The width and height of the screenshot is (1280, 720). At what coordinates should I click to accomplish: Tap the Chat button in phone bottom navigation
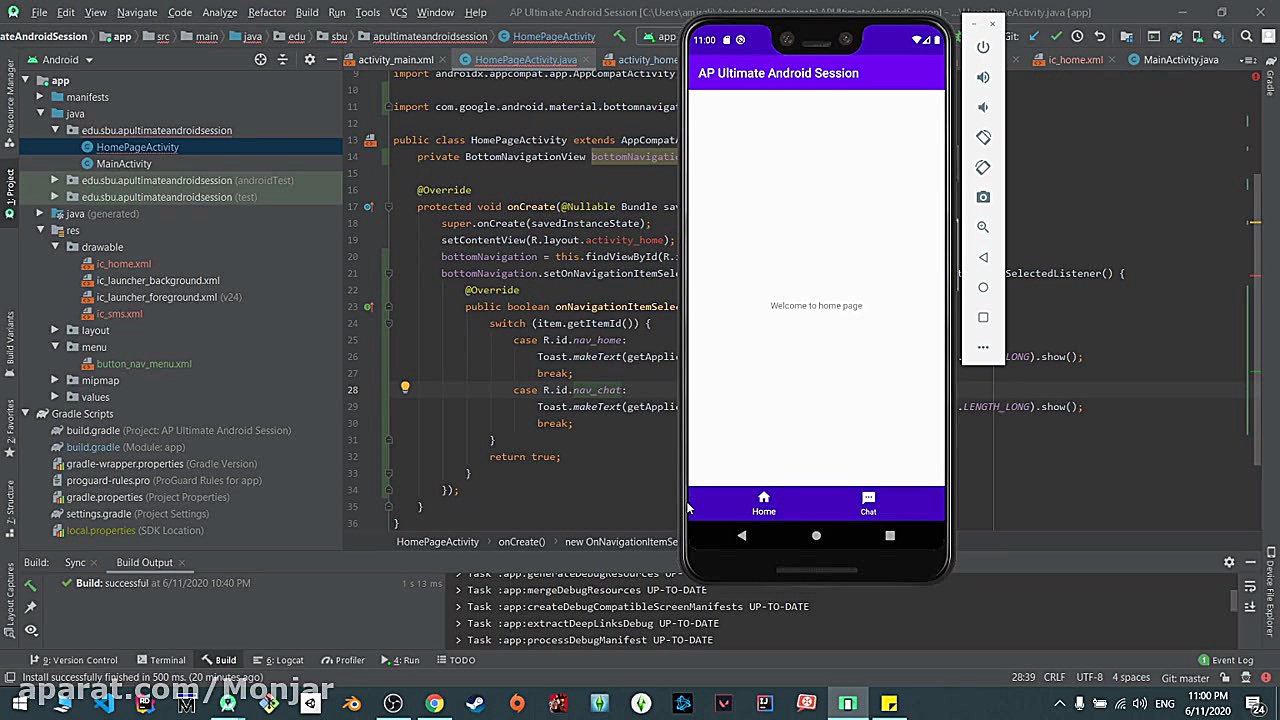coord(868,503)
